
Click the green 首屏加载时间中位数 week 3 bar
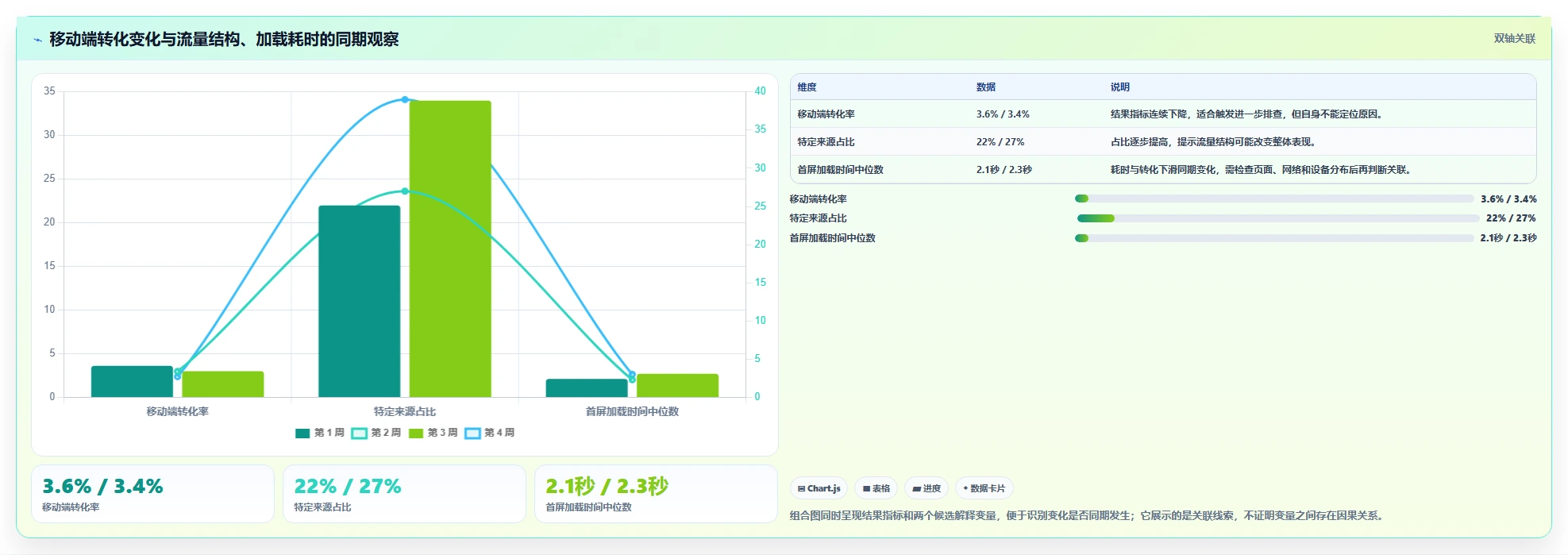(677, 385)
